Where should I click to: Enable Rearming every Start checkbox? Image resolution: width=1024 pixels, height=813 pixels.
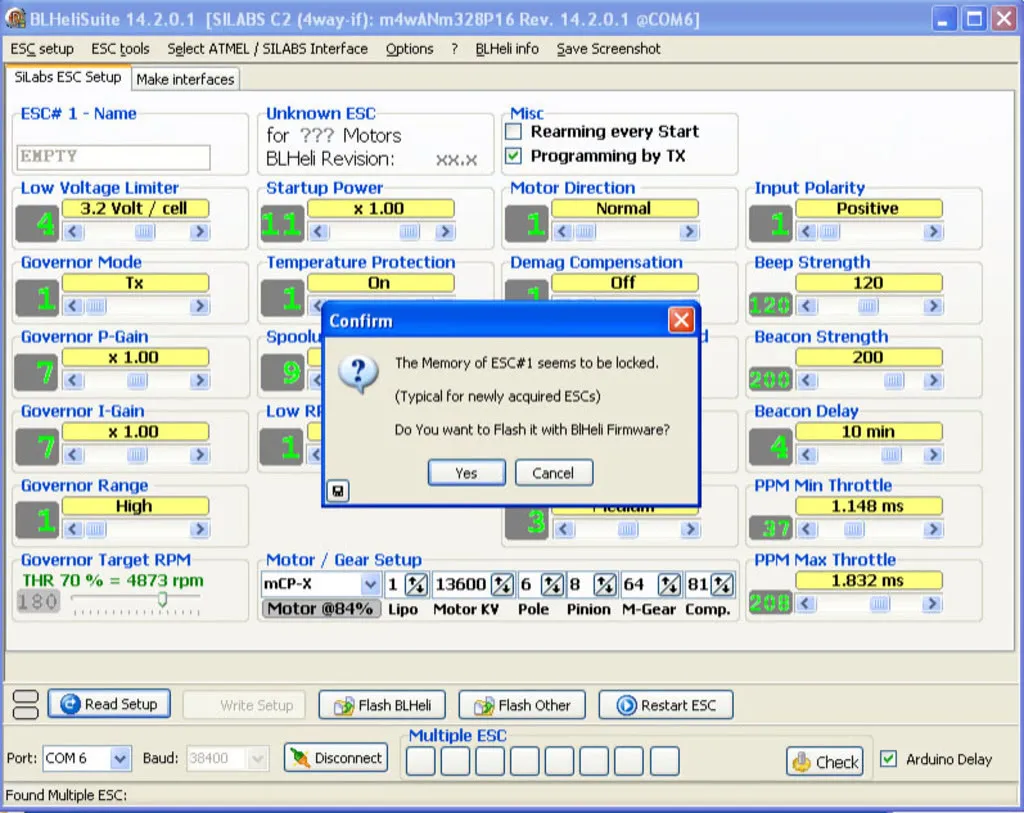click(514, 132)
